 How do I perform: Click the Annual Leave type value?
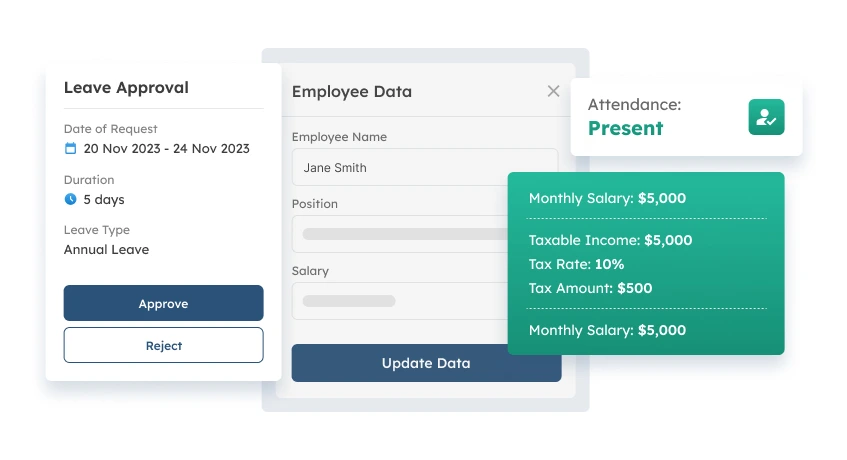(106, 249)
